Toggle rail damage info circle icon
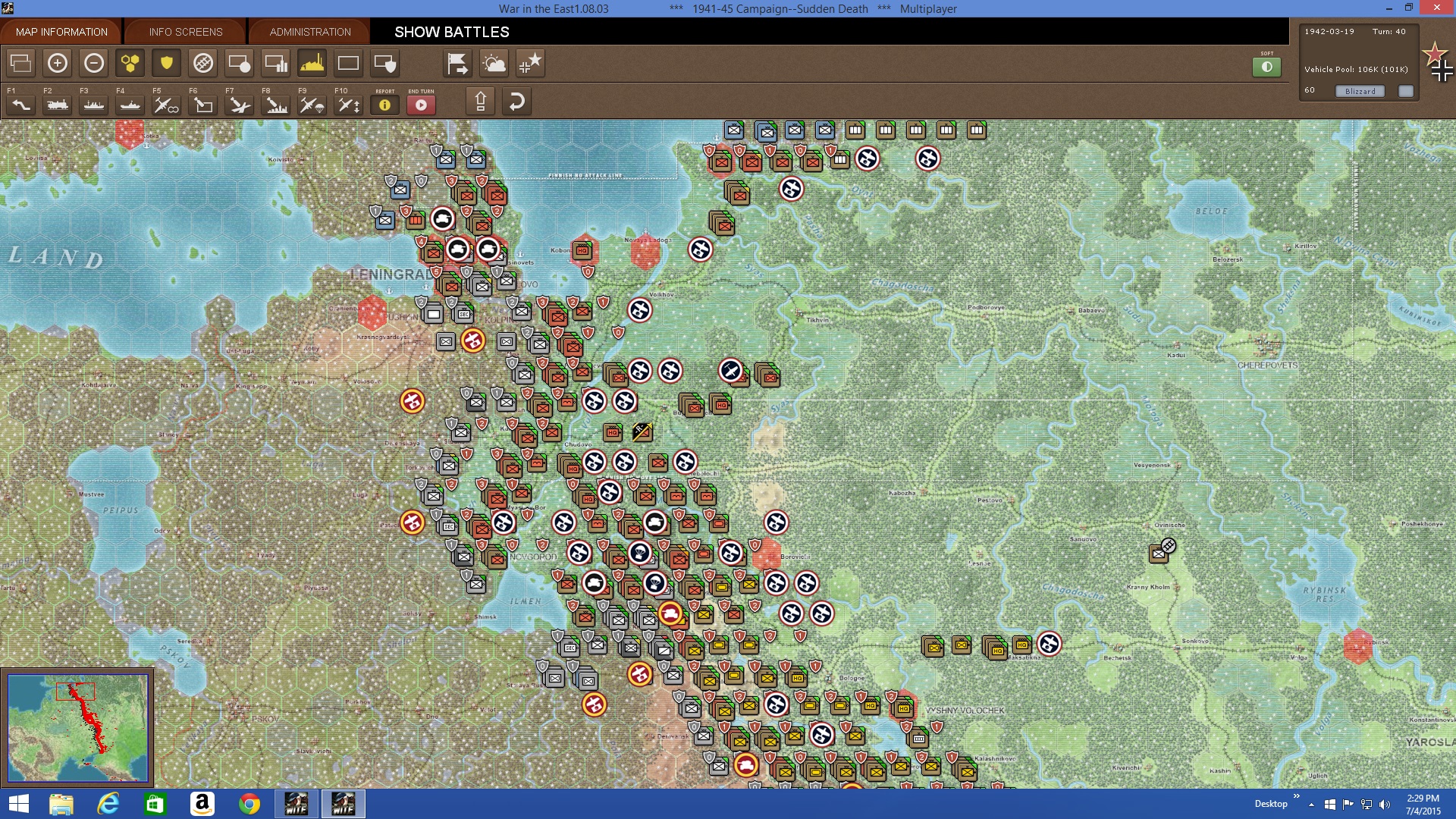 coord(202,63)
